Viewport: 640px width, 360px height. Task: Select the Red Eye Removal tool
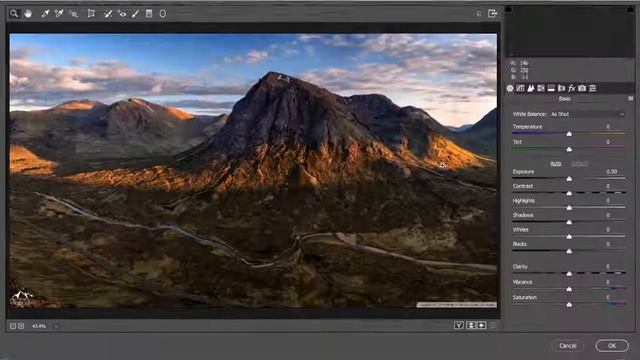click(122, 14)
